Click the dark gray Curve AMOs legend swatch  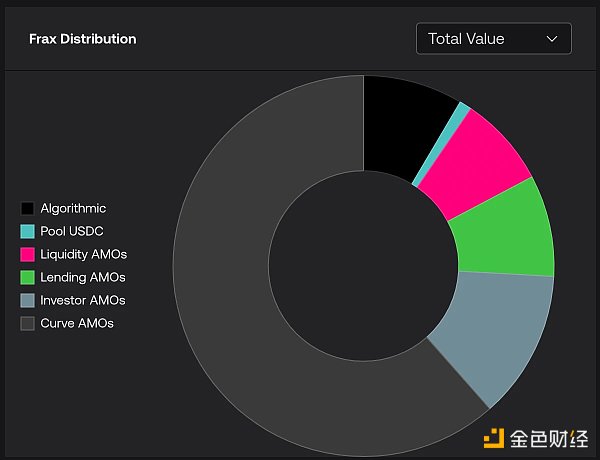point(28,324)
